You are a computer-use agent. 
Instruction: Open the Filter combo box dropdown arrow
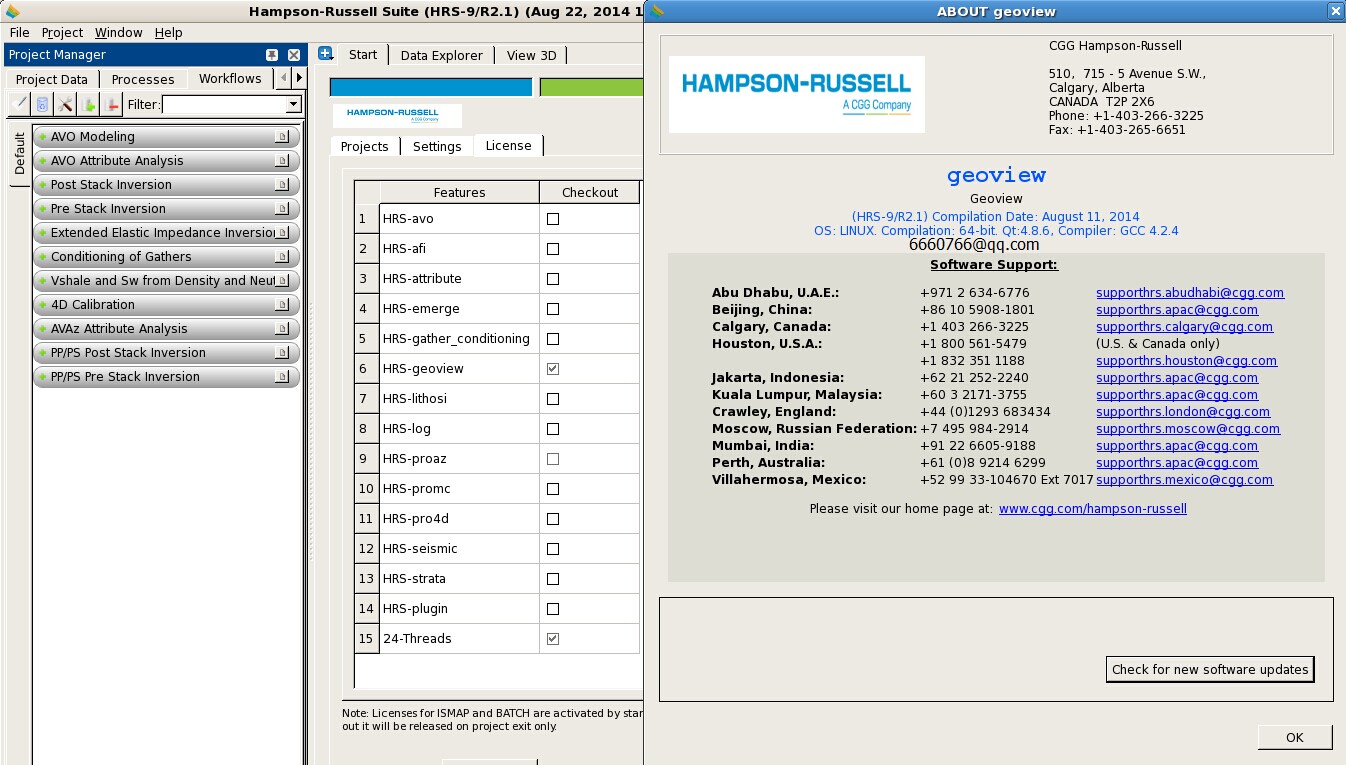click(x=292, y=104)
